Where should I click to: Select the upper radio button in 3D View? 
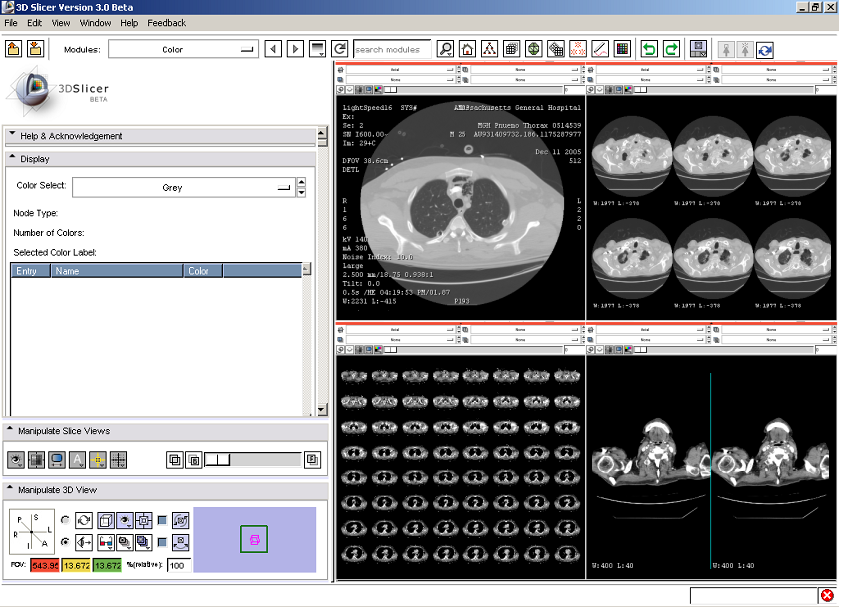pos(65,520)
